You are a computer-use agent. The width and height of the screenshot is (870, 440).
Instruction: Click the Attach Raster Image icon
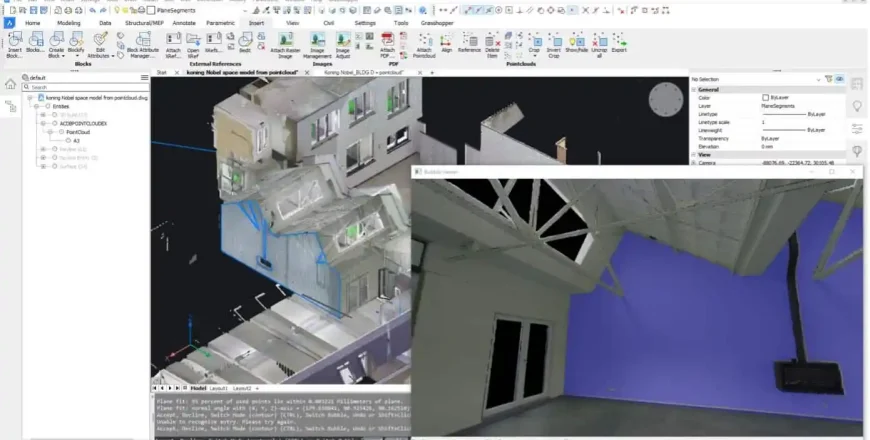[285, 39]
